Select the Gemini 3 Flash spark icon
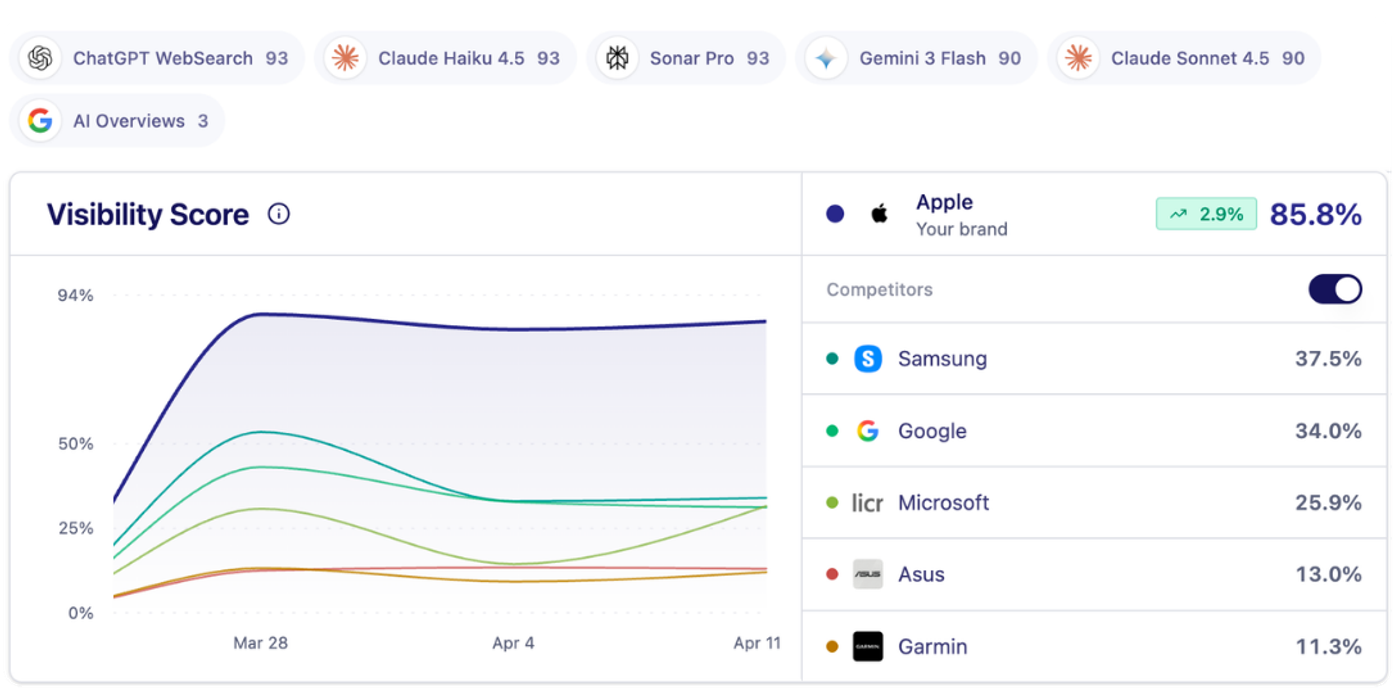The height and width of the screenshot is (697, 1400). [824, 57]
